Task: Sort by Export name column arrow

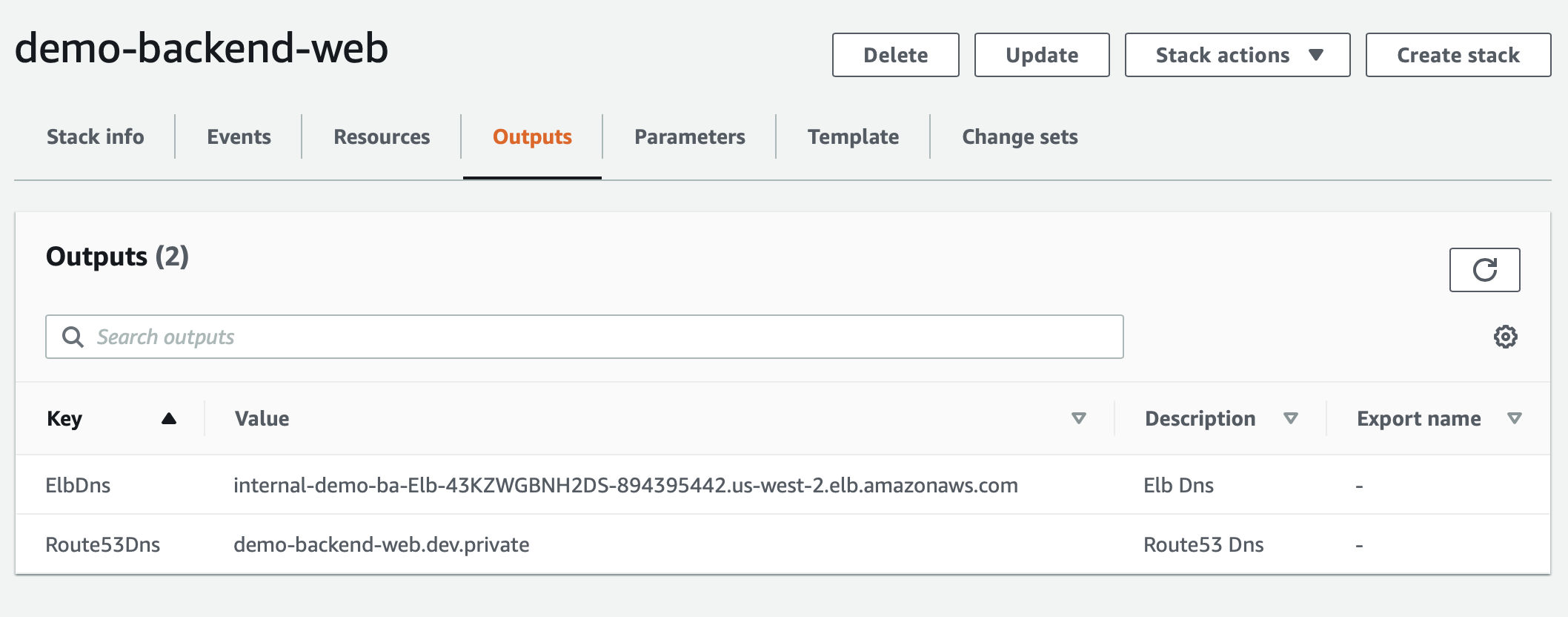Action: pos(1514,419)
